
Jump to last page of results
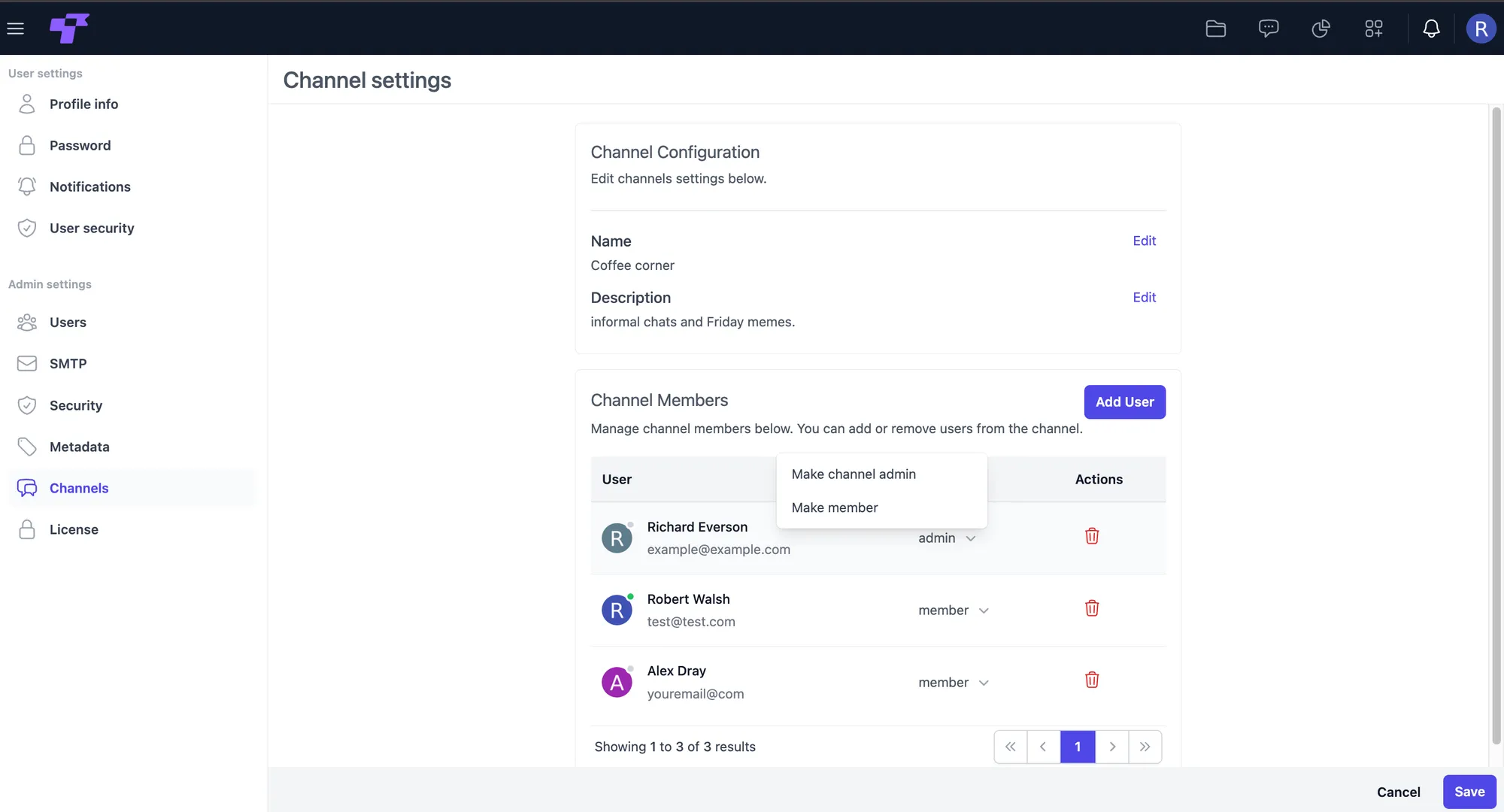click(1145, 747)
